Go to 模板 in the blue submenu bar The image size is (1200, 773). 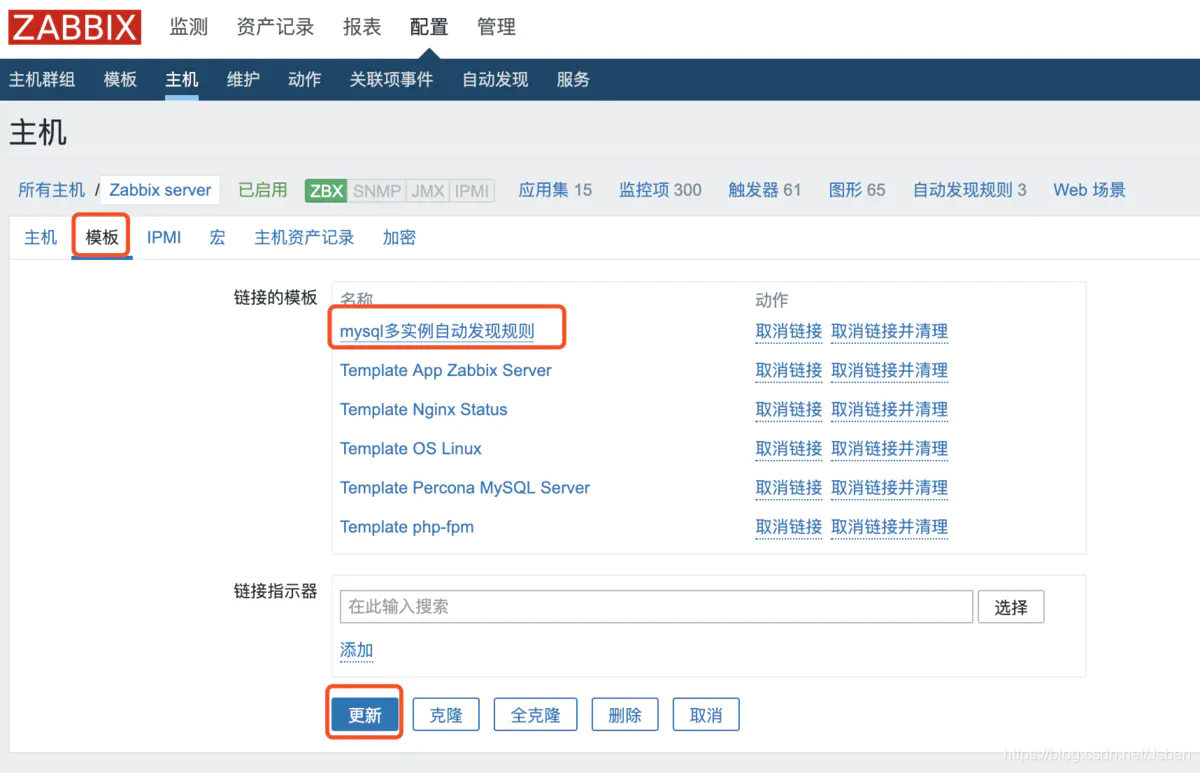(120, 79)
